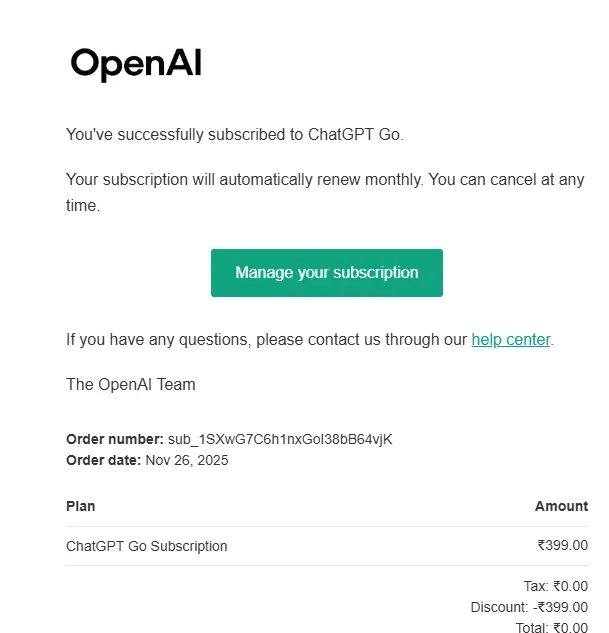Select the order number sub_1SXwG7C6h1nxGoI38bB64vjK

point(280,439)
